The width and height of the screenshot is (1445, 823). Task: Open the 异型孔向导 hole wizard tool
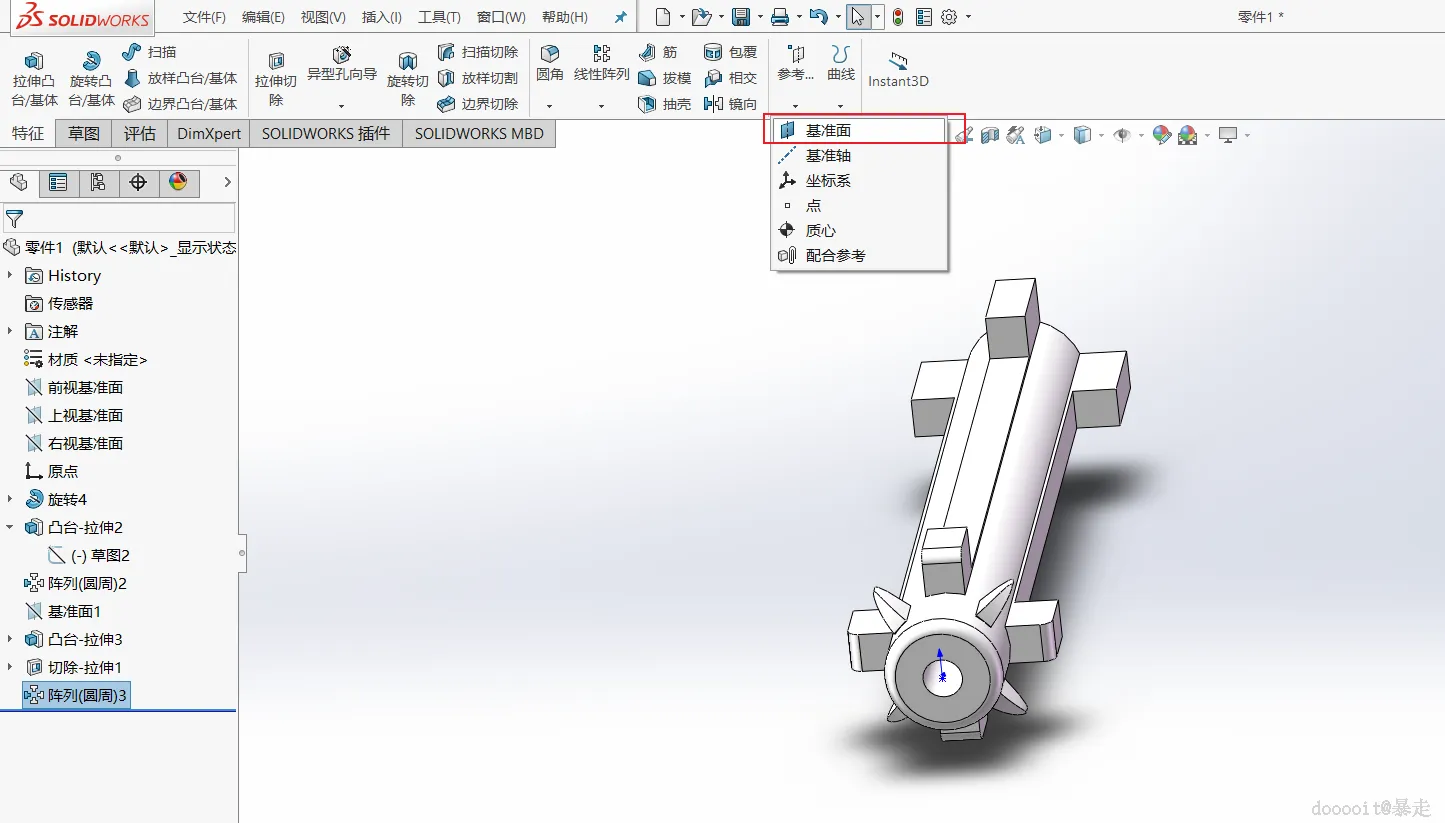pos(341,62)
